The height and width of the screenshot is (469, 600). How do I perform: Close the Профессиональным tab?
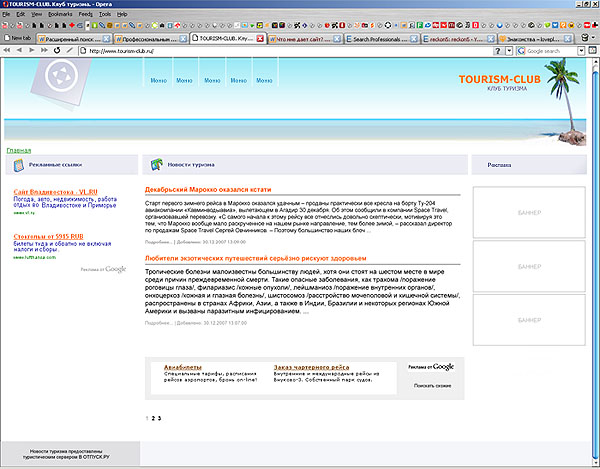pos(183,39)
